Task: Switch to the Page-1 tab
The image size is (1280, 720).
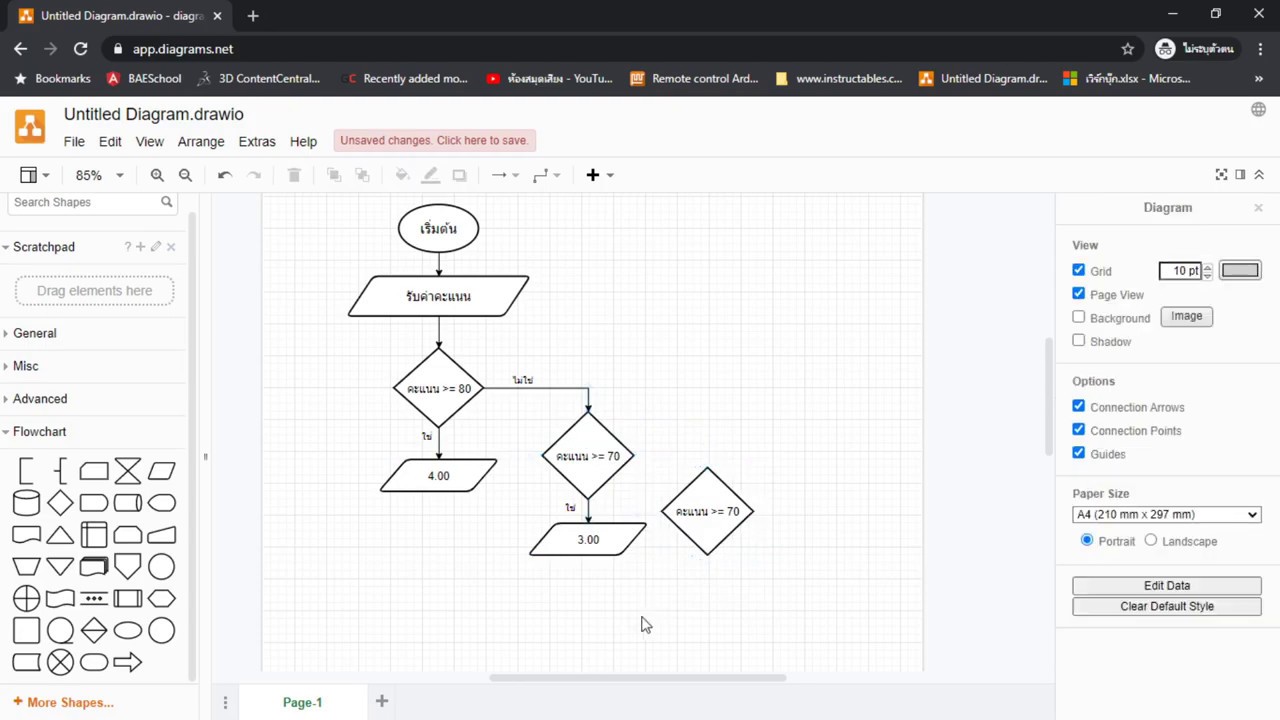Action: (x=302, y=702)
